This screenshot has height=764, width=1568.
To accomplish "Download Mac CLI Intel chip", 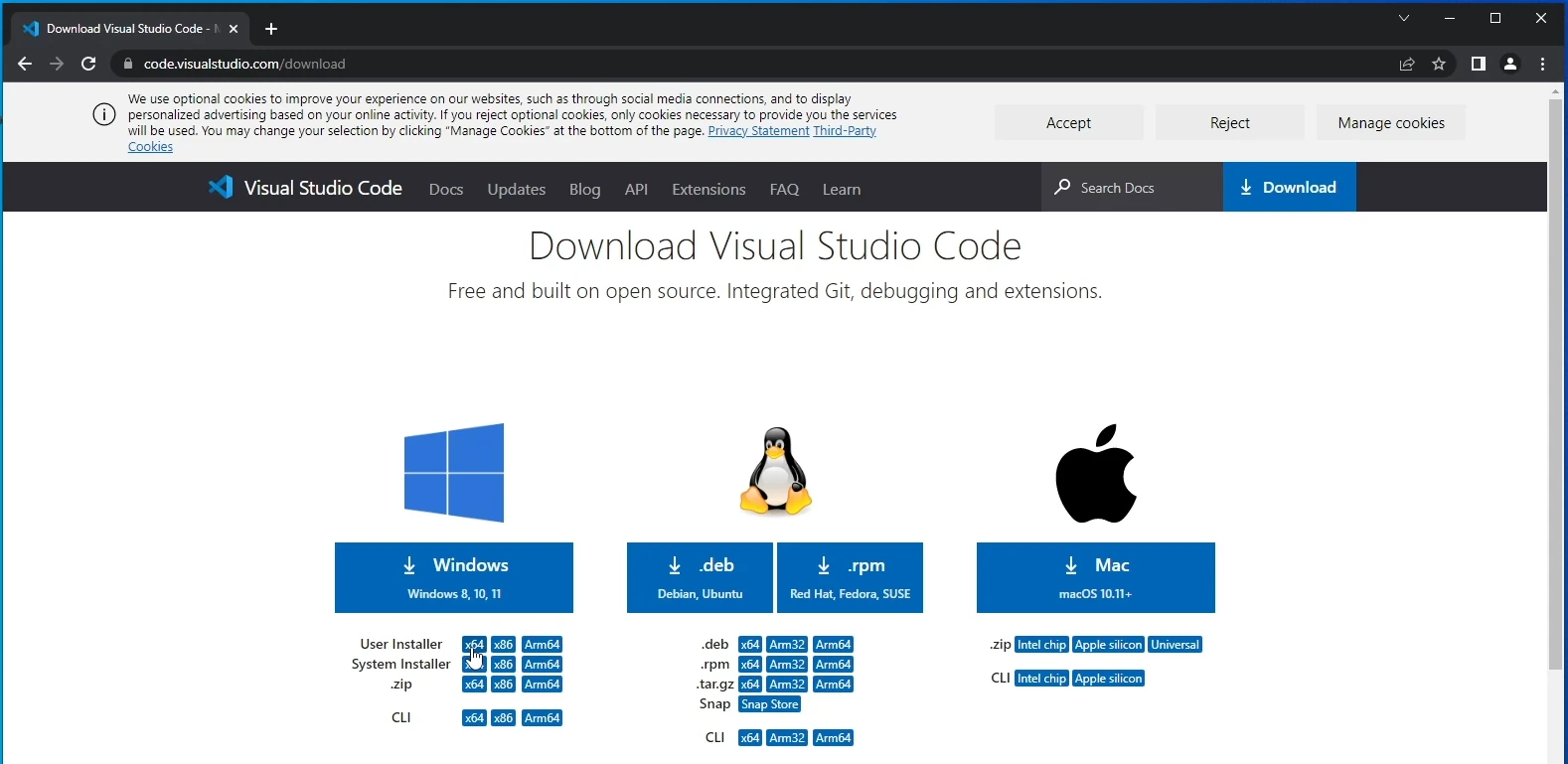I will pos(1041,679).
